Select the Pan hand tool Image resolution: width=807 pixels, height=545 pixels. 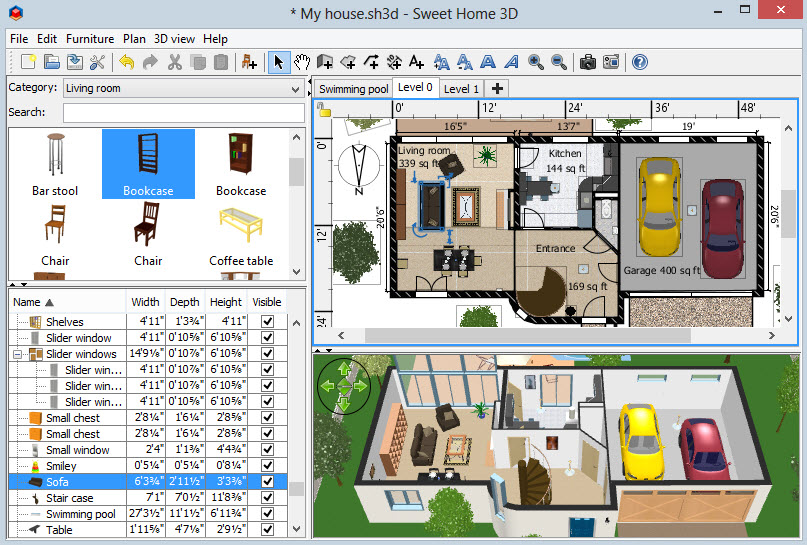301,62
